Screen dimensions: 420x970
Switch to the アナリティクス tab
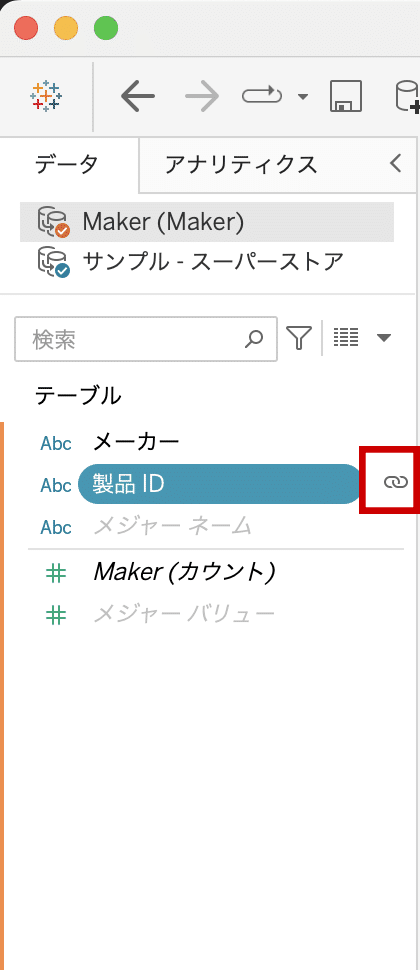coord(241,165)
